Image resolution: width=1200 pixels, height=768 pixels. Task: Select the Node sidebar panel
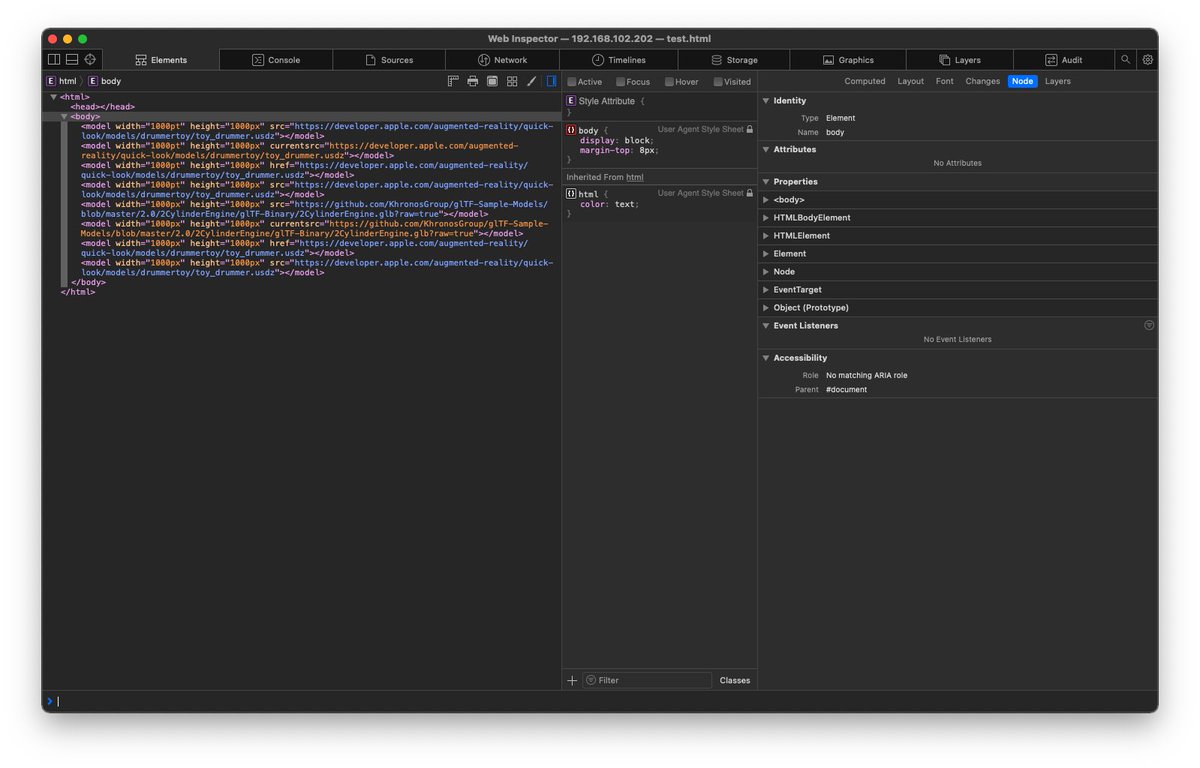tap(1022, 81)
